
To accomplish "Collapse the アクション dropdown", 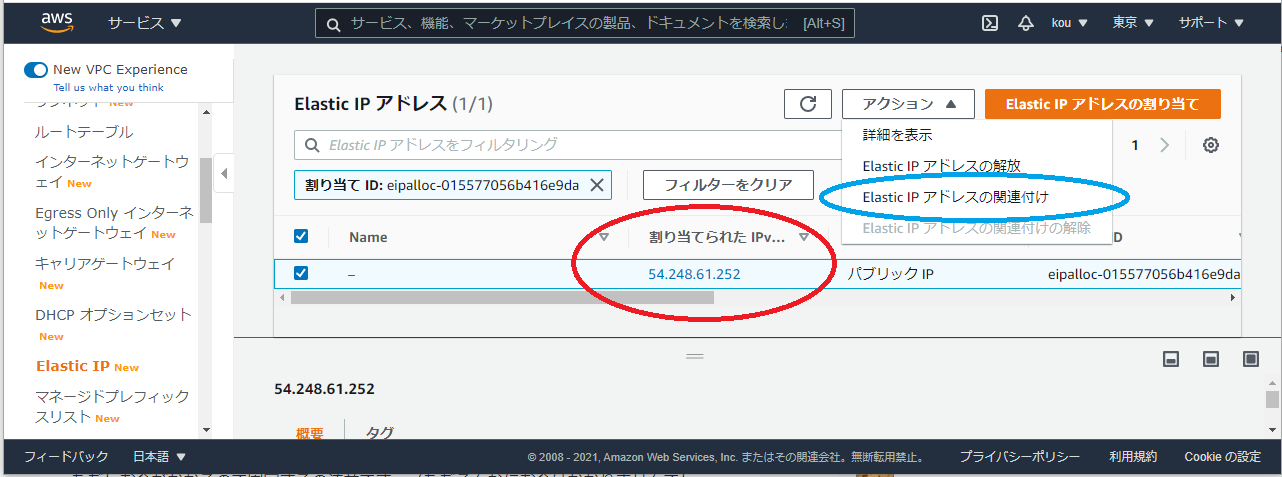I will [908, 104].
